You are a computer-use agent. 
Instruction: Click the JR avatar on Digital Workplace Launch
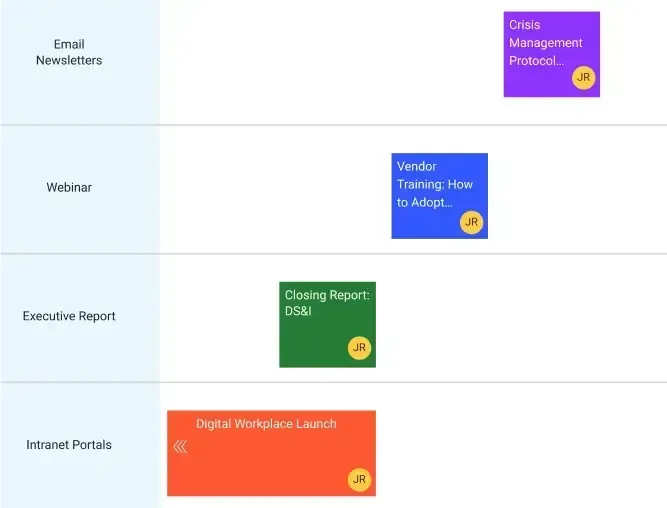359,480
